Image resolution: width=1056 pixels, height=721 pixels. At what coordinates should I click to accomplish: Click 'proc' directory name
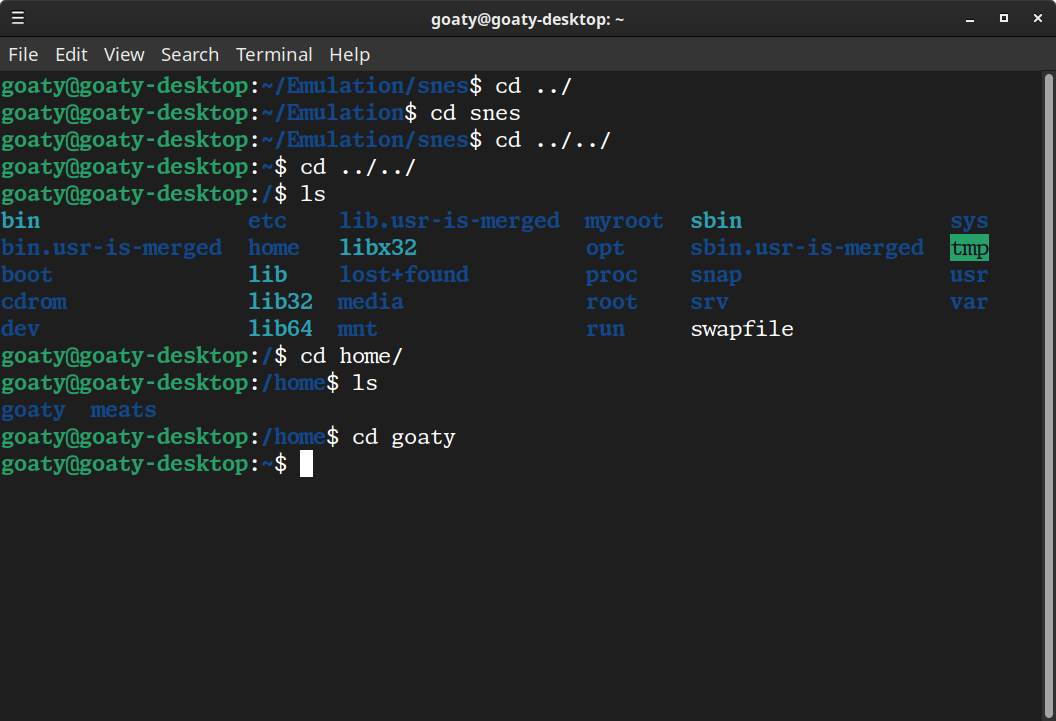612,275
